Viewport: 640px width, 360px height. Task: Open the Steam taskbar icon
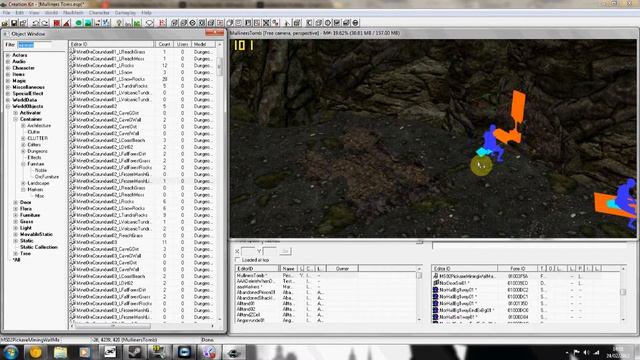click(135, 352)
